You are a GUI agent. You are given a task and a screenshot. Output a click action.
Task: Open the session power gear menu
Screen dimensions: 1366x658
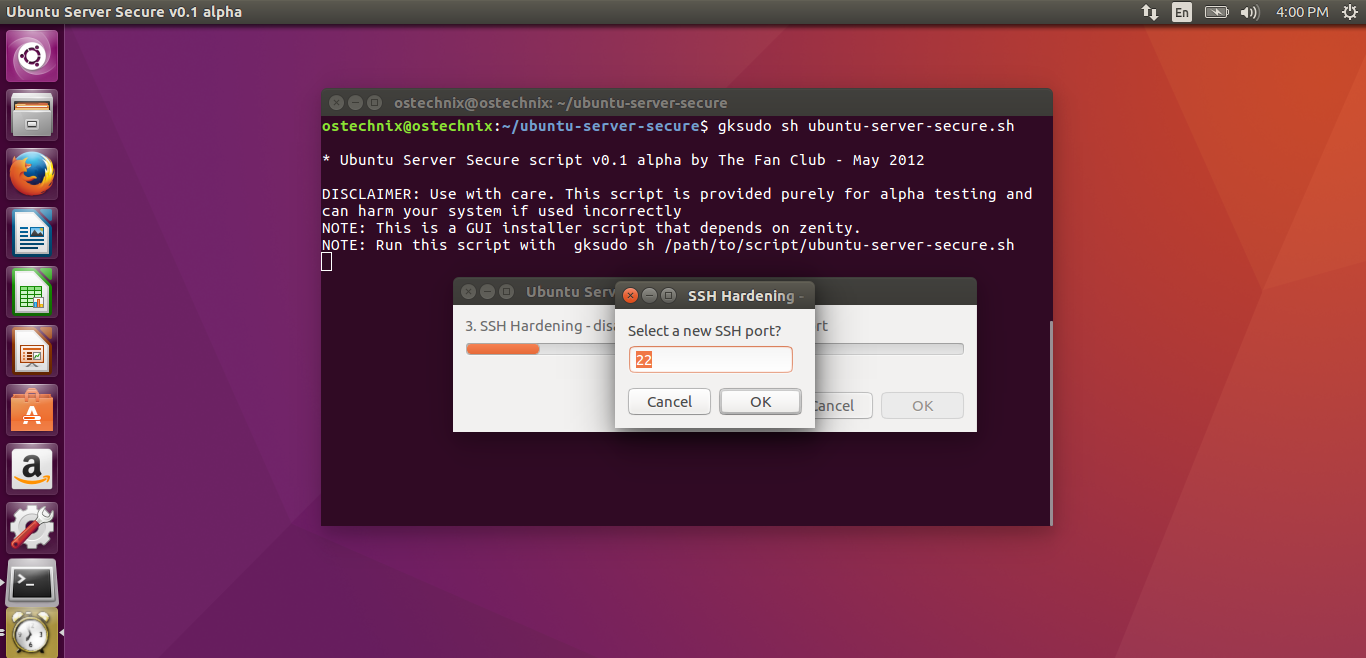pyautogui.click(x=1350, y=12)
